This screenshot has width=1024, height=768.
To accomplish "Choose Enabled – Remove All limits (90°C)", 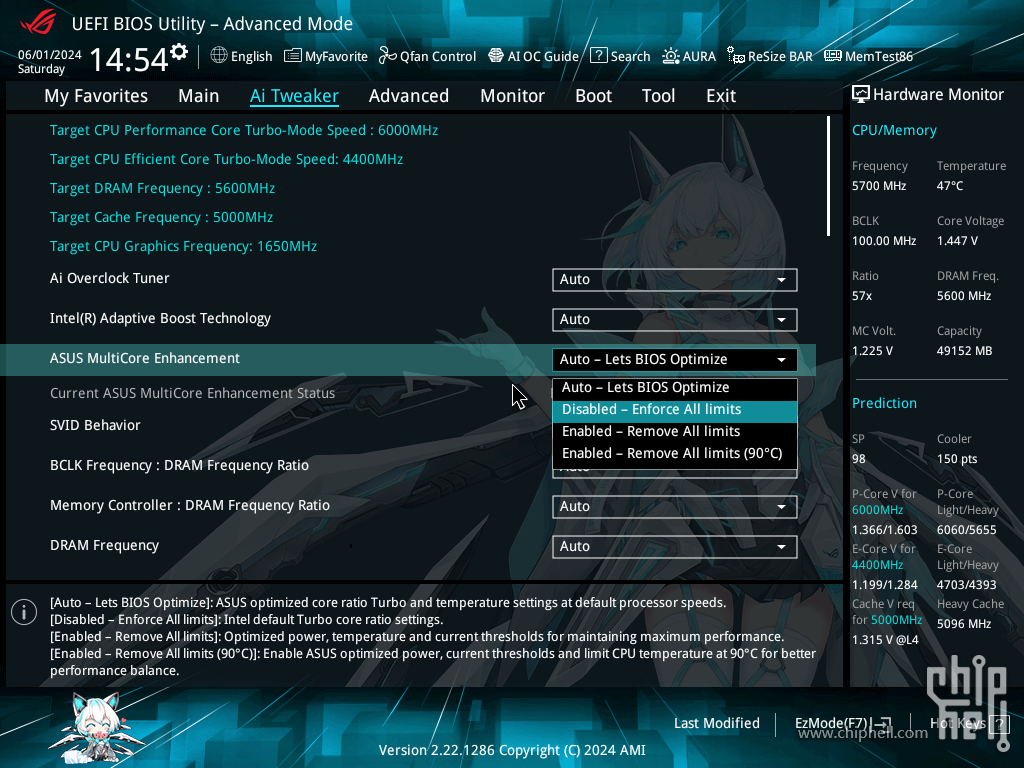I will pyautogui.click(x=675, y=453).
